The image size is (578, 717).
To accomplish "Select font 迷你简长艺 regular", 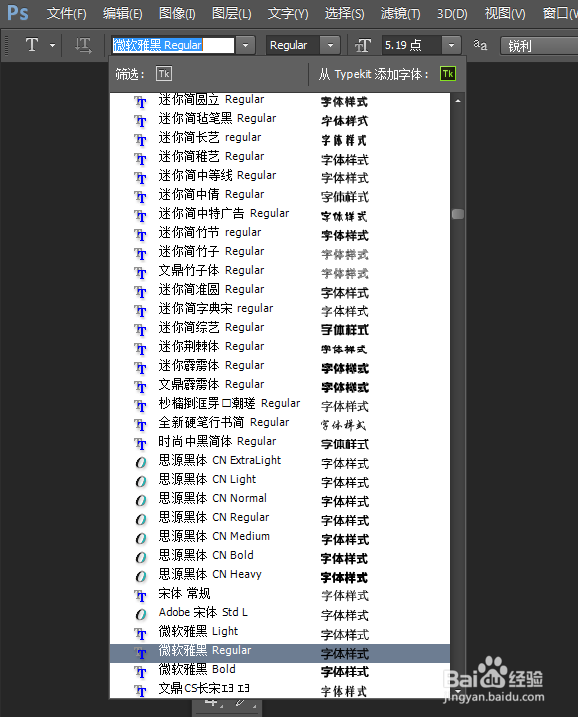I will [x=280, y=138].
